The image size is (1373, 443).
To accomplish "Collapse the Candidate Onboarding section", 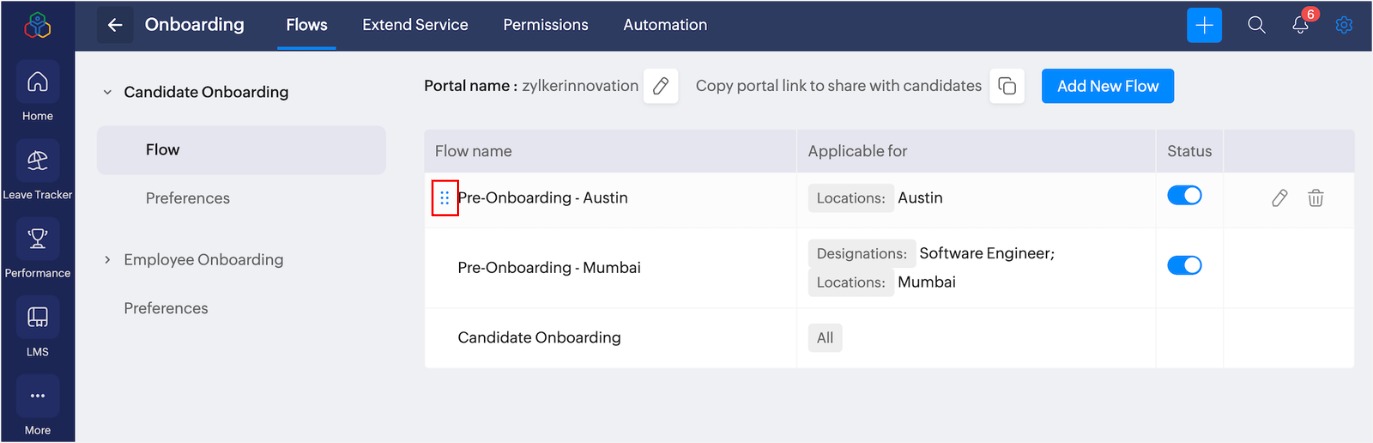I will [108, 92].
